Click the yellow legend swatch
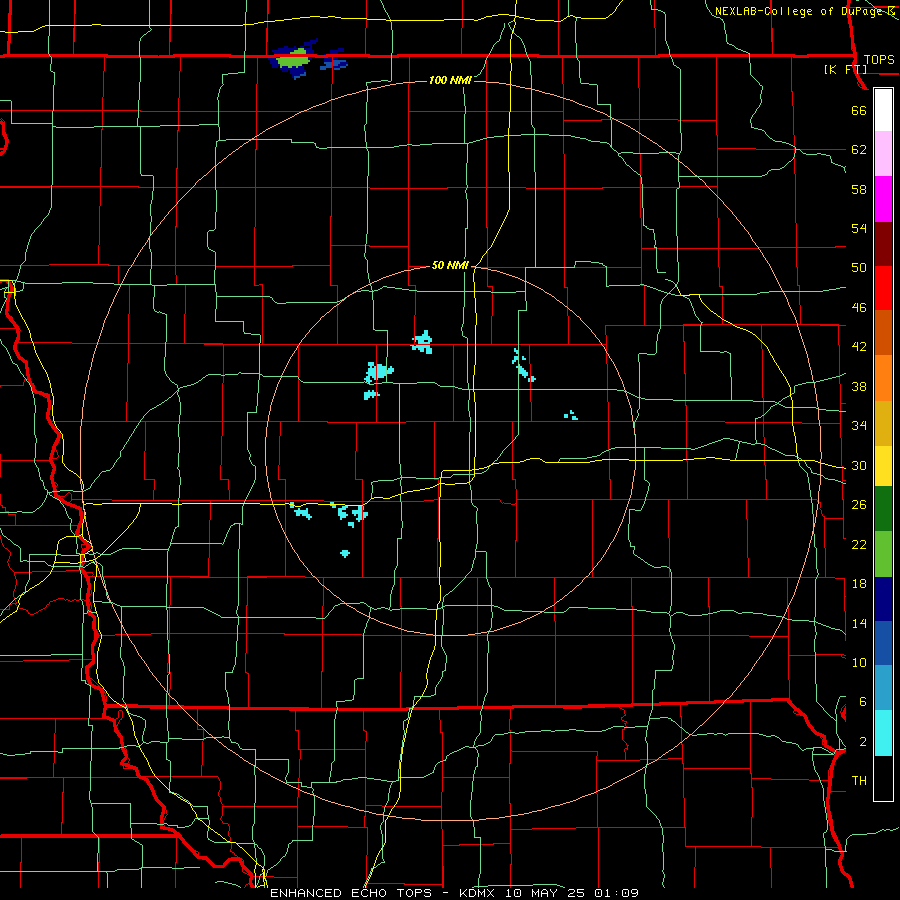The width and height of the screenshot is (900, 900). click(883, 466)
